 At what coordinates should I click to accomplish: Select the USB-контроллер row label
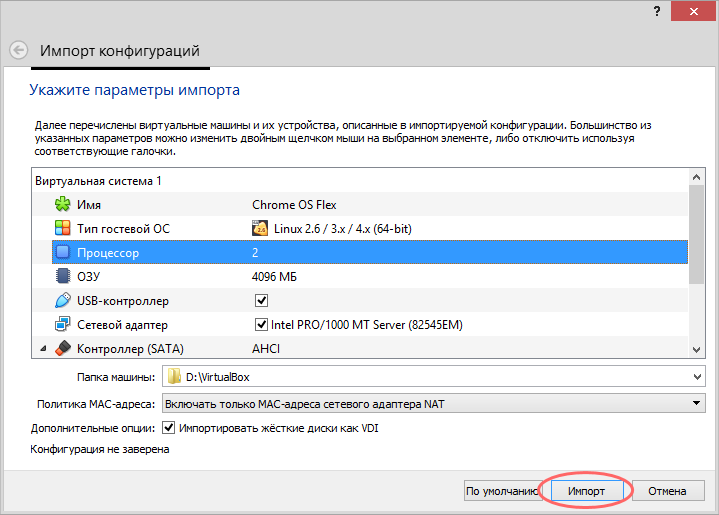pos(123,301)
